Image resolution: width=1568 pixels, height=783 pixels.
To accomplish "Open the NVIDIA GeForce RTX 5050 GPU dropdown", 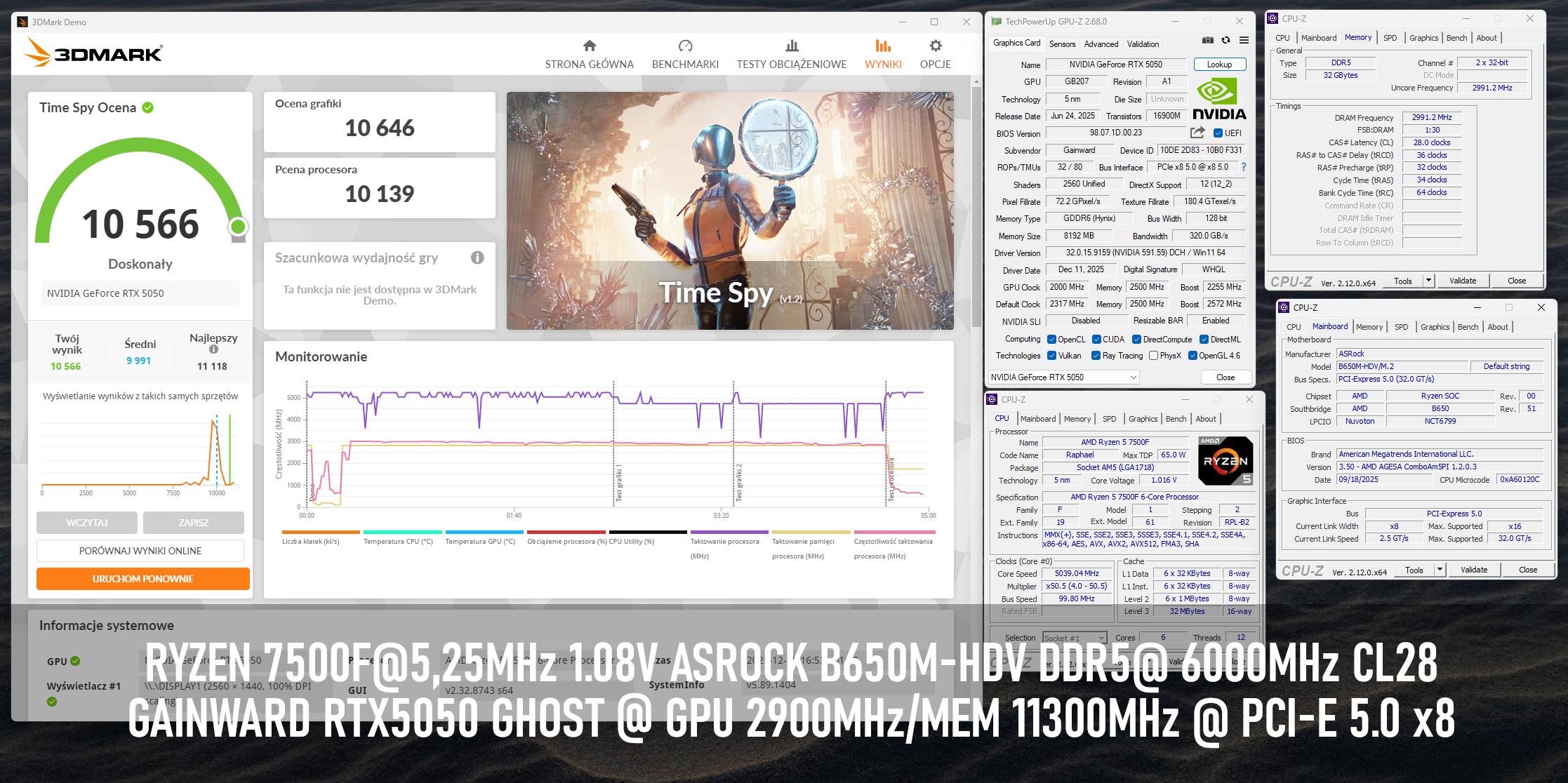I will click(x=1063, y=377).
